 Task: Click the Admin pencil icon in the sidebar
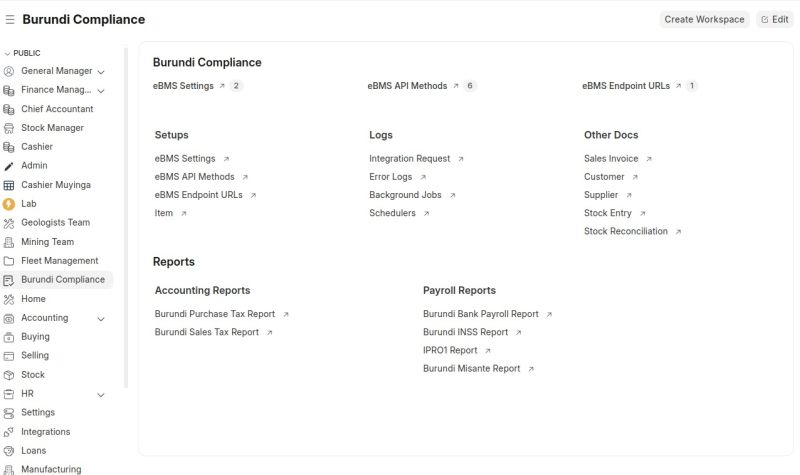[9, 166]
